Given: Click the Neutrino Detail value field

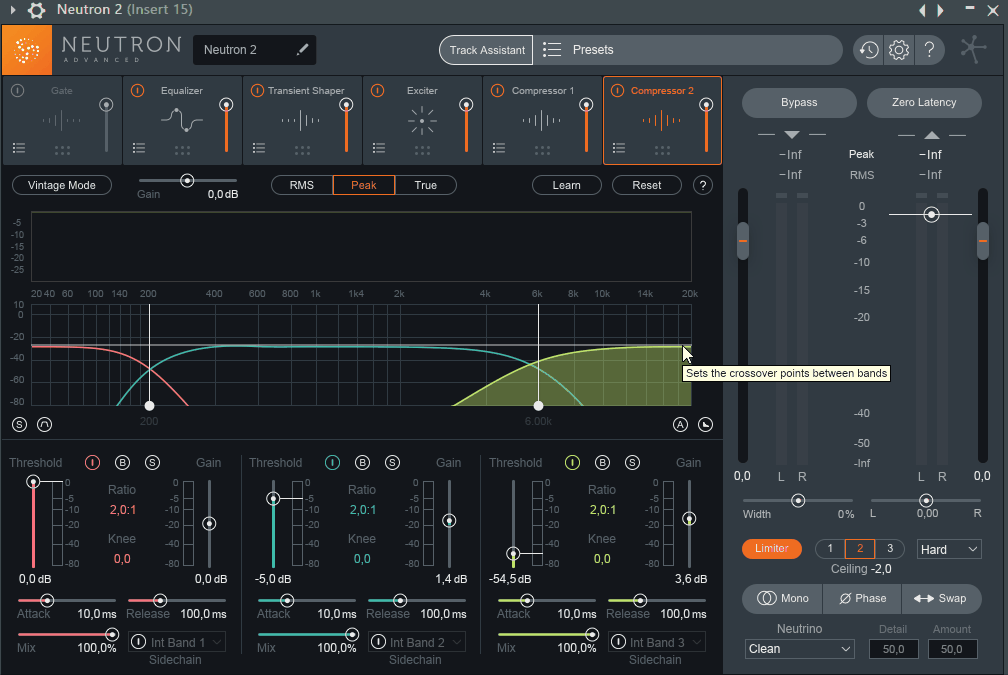Looking at the screenshot, I should [x=894, y=649].
